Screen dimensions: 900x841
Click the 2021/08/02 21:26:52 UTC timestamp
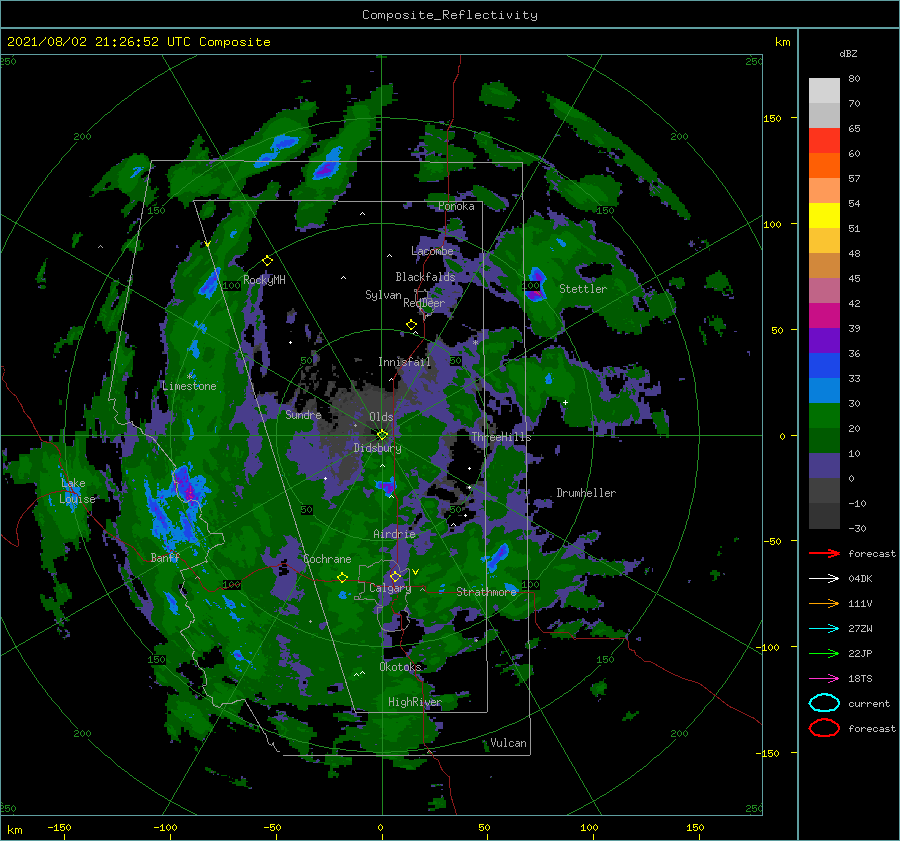(x=87, y=42)
